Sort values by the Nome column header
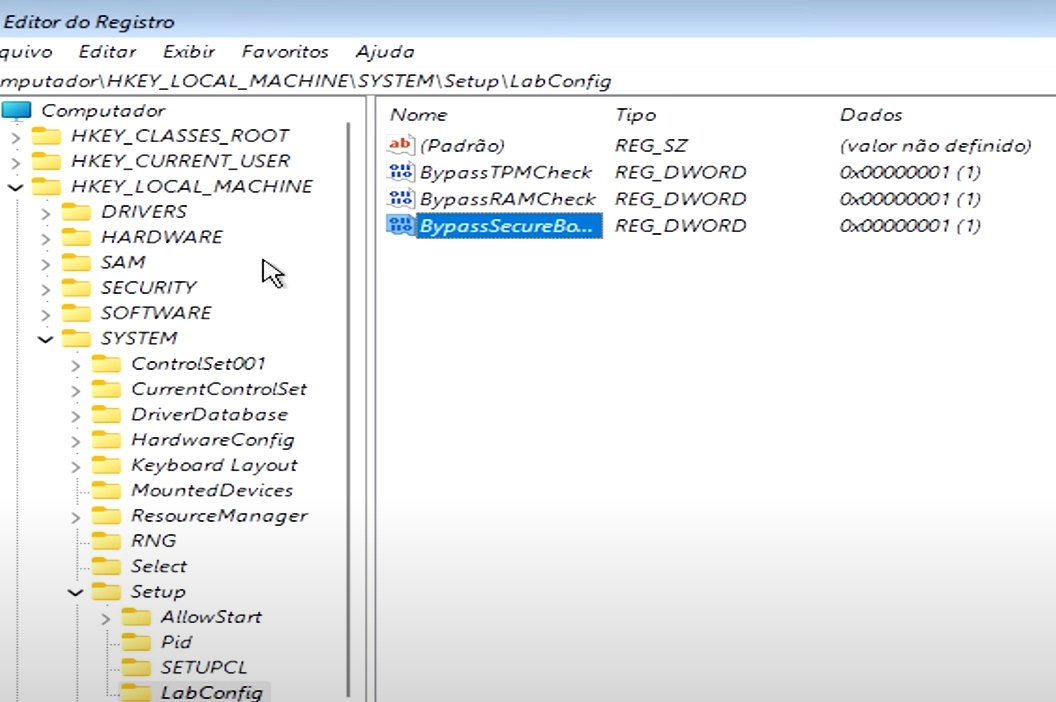The image size is (1056, 702). tap(418, 115)
